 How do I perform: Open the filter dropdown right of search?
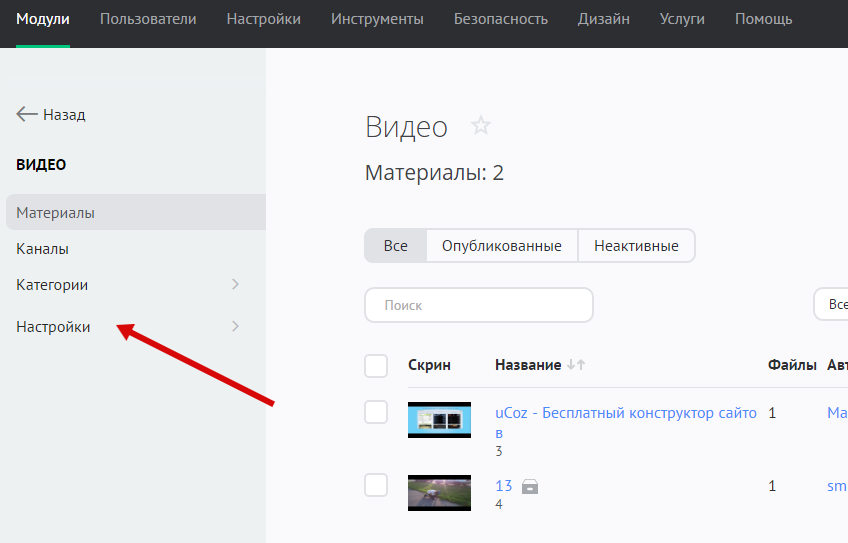coord(831,305)
